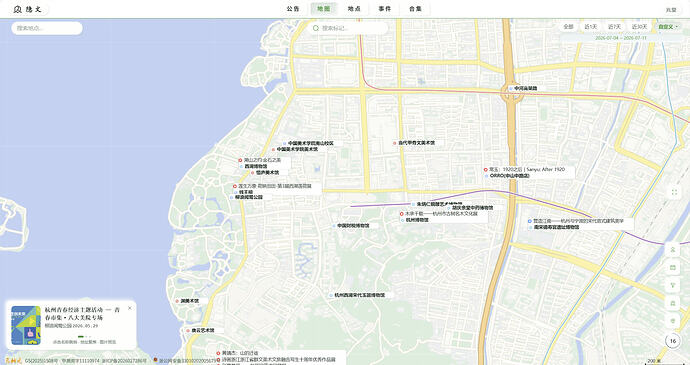Click the 中国美术学院美术馆 marker
The image size is (690, 365).
[x=294, y=149]
